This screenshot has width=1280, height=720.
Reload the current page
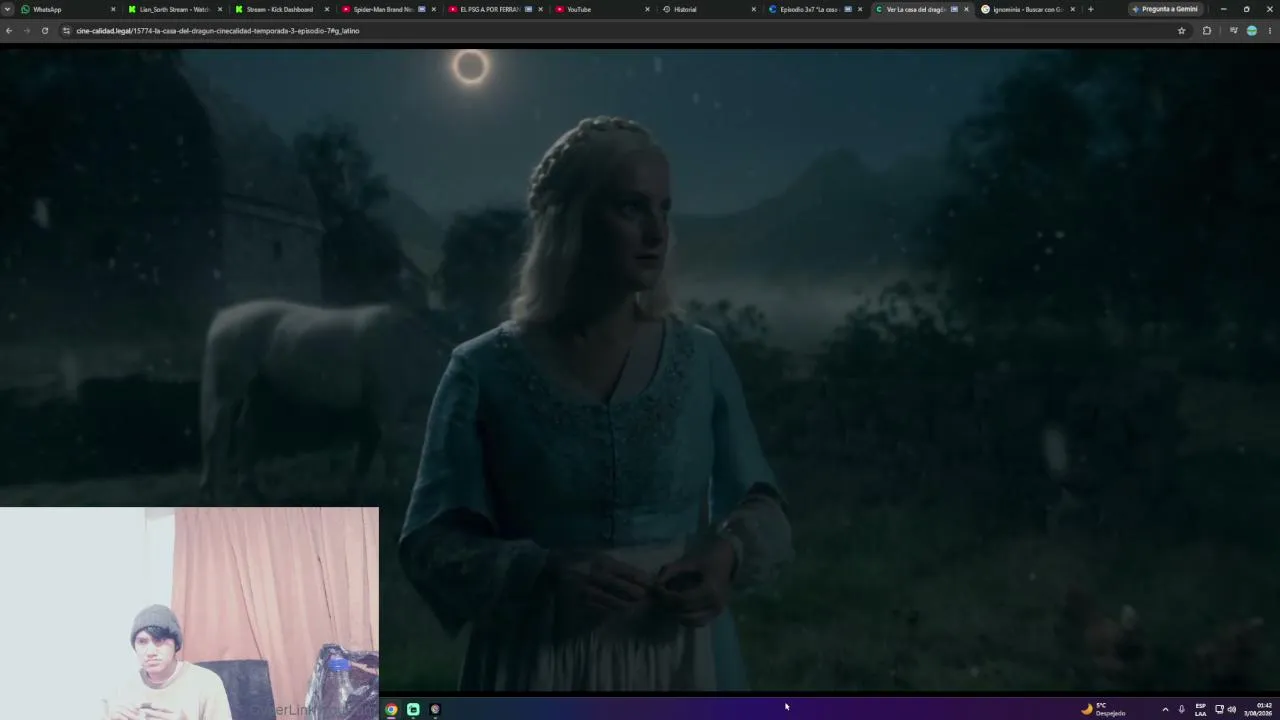pyautogui.click(x=45, y=31)
